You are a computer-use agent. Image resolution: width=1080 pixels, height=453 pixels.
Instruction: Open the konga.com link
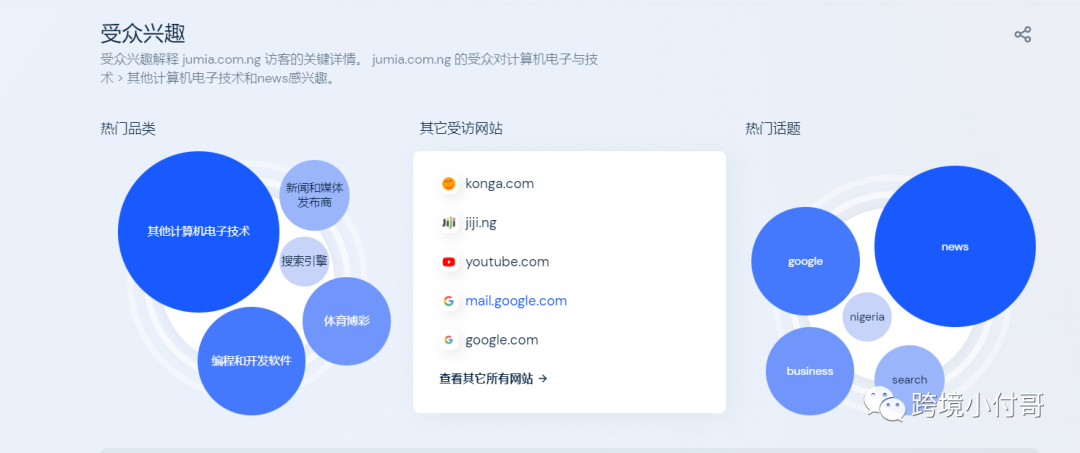coord(499,184)
